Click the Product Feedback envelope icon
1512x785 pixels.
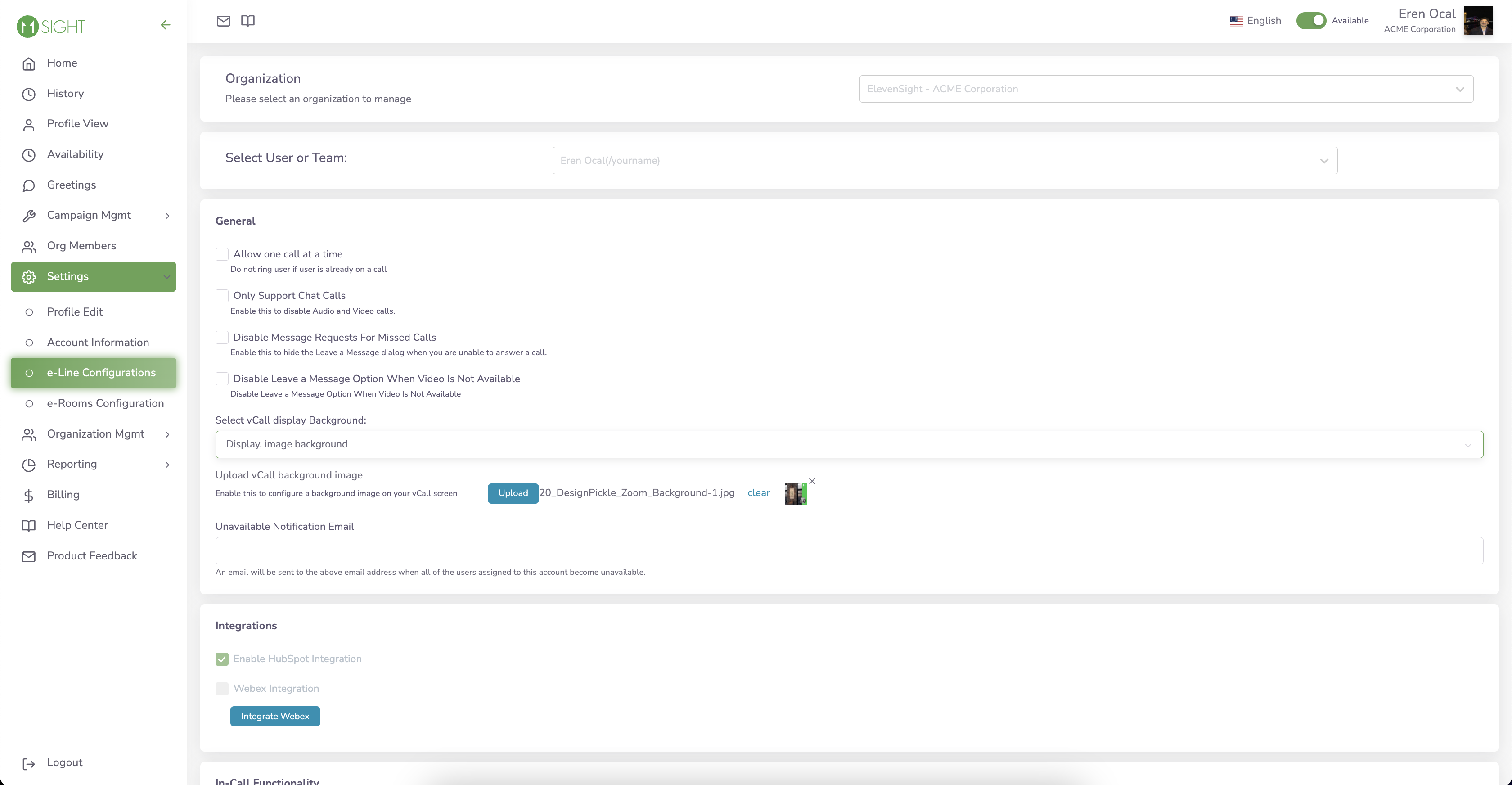[x=29, y=557]
